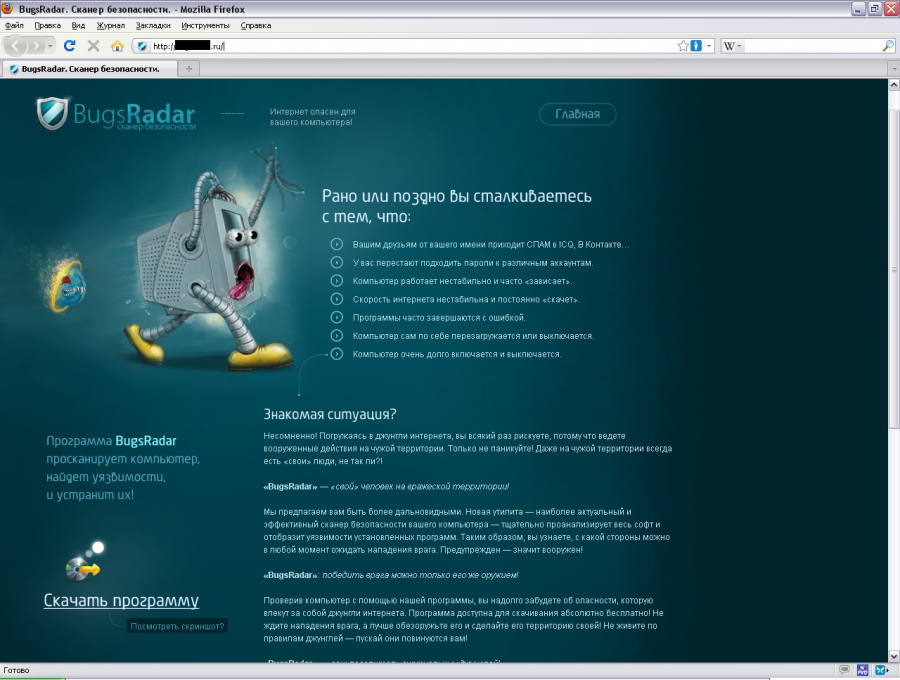Select the BugsRadar browser tab
Image resolution: width=900 pixels, height=680 pixels.
(88, 68)
